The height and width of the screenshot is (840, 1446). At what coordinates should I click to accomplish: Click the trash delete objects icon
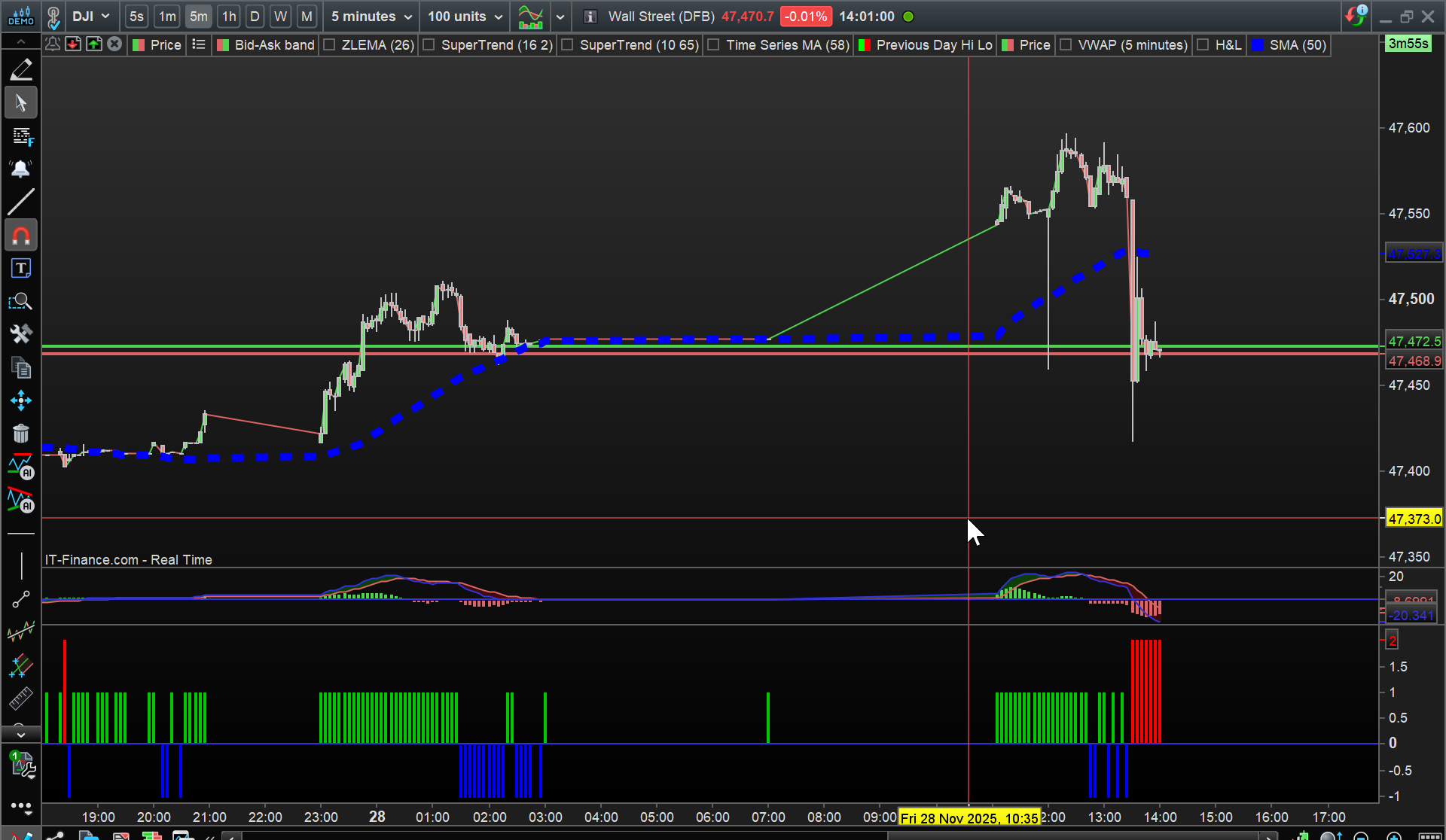click(x=21, y=434)
